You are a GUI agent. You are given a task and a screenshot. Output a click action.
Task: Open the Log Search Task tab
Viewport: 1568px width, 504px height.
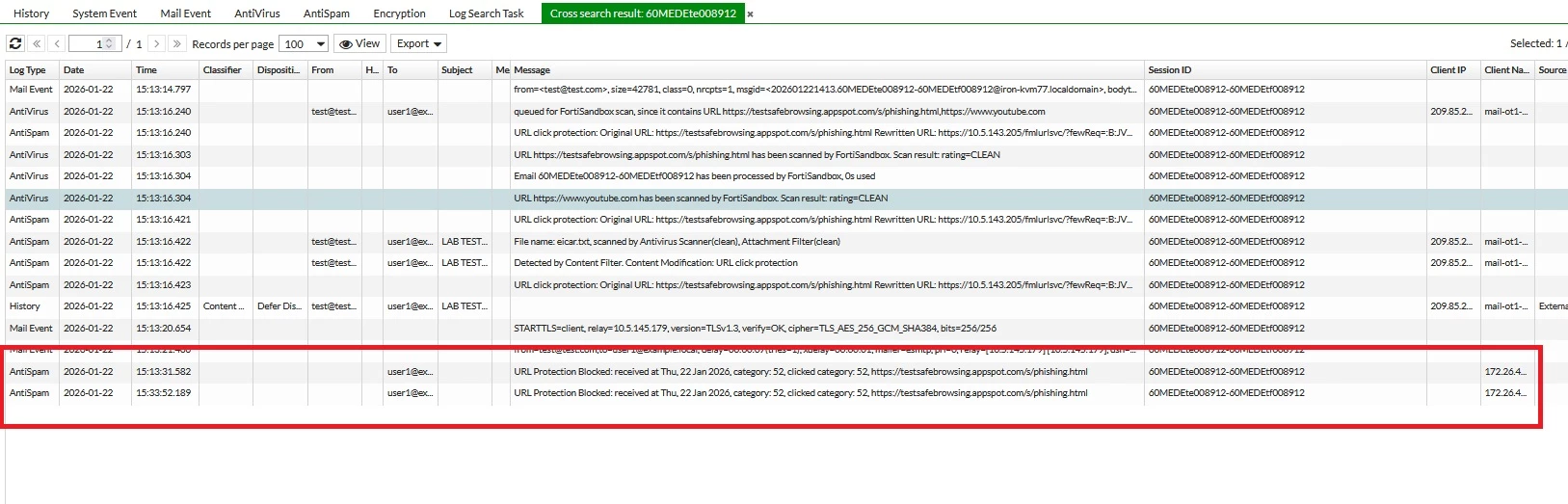(x=486, y=13)
